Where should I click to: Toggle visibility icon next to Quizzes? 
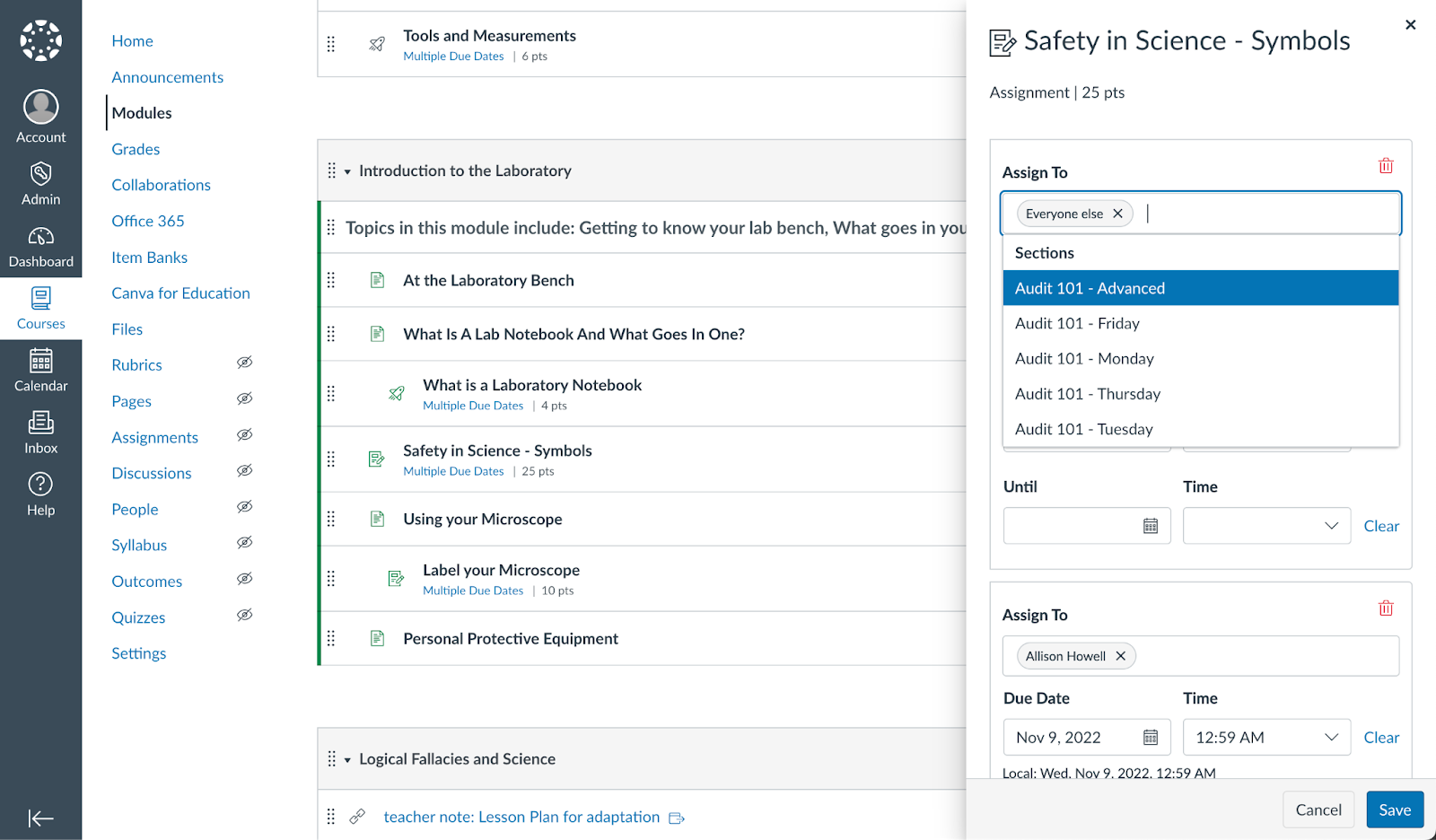tap(244, 616)
